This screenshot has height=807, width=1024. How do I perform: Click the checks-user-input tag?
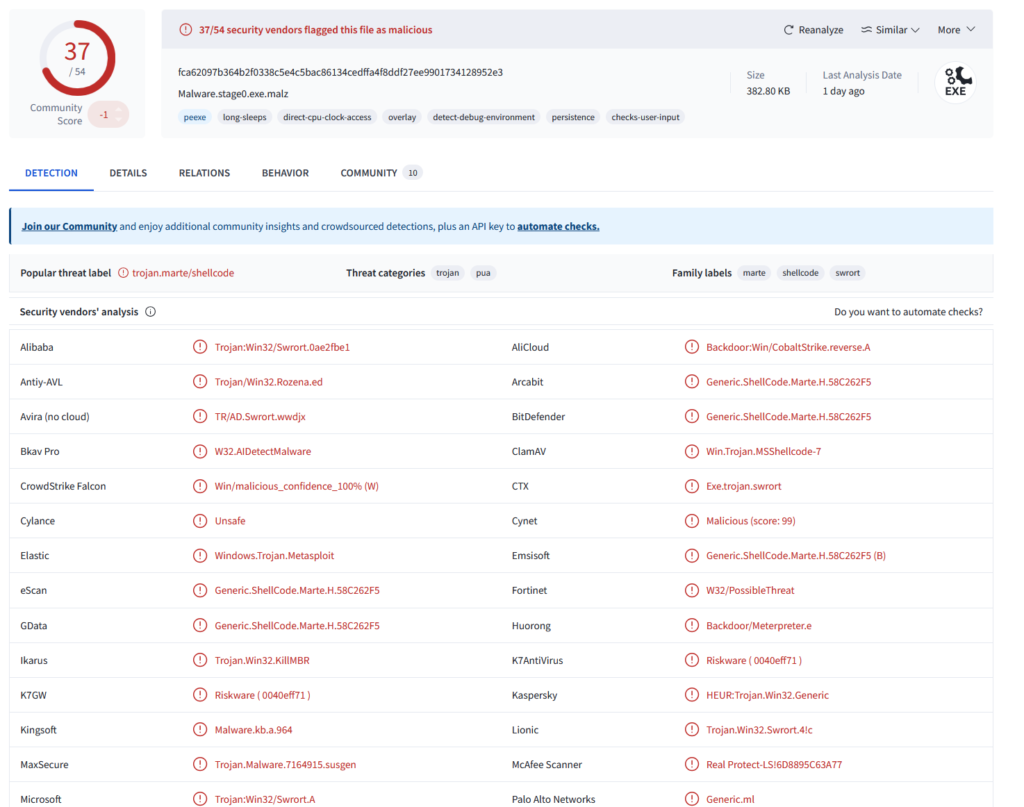point(645,118)
